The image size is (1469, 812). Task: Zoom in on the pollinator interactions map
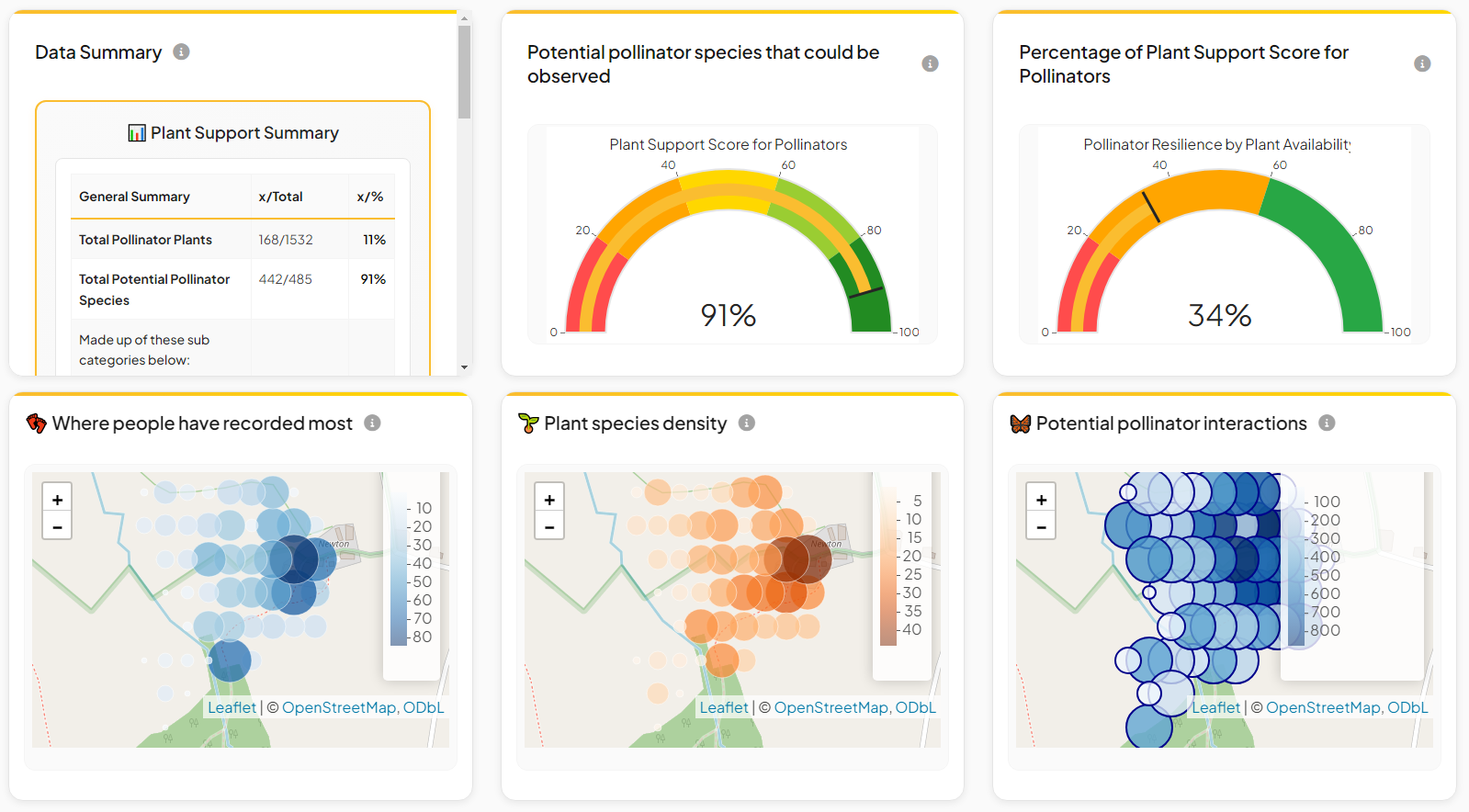coord(1041,500)
